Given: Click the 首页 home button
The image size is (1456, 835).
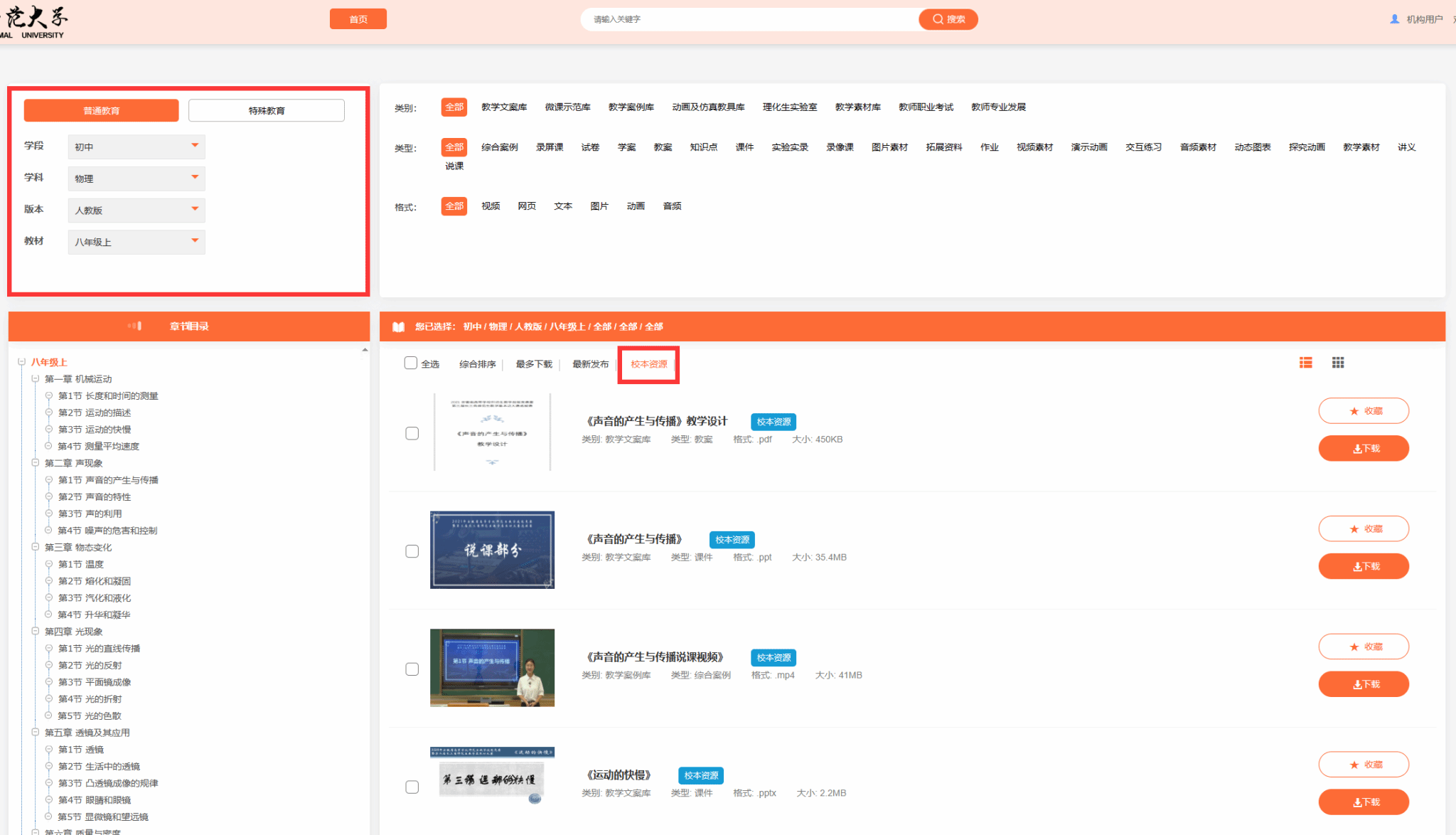Looking at the screenshot, I should click(x=358, y=19).
